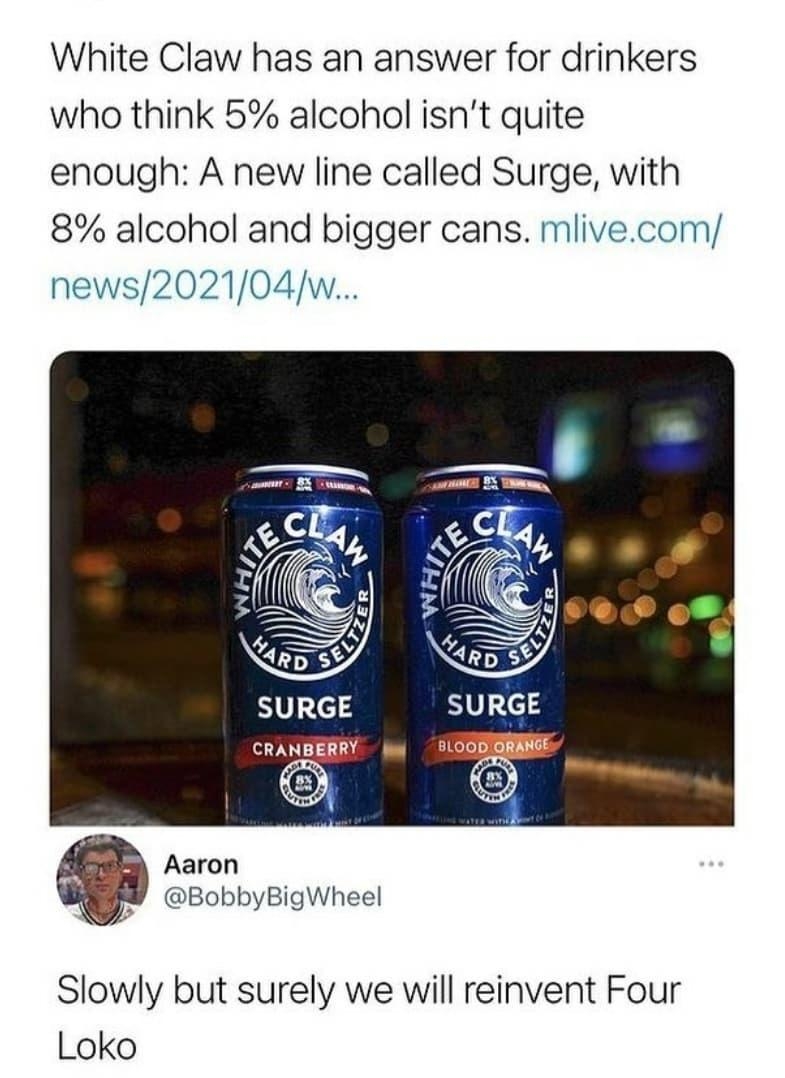
Task: Click SURGE label above the Cranberry banner
Action: (305, 707)
